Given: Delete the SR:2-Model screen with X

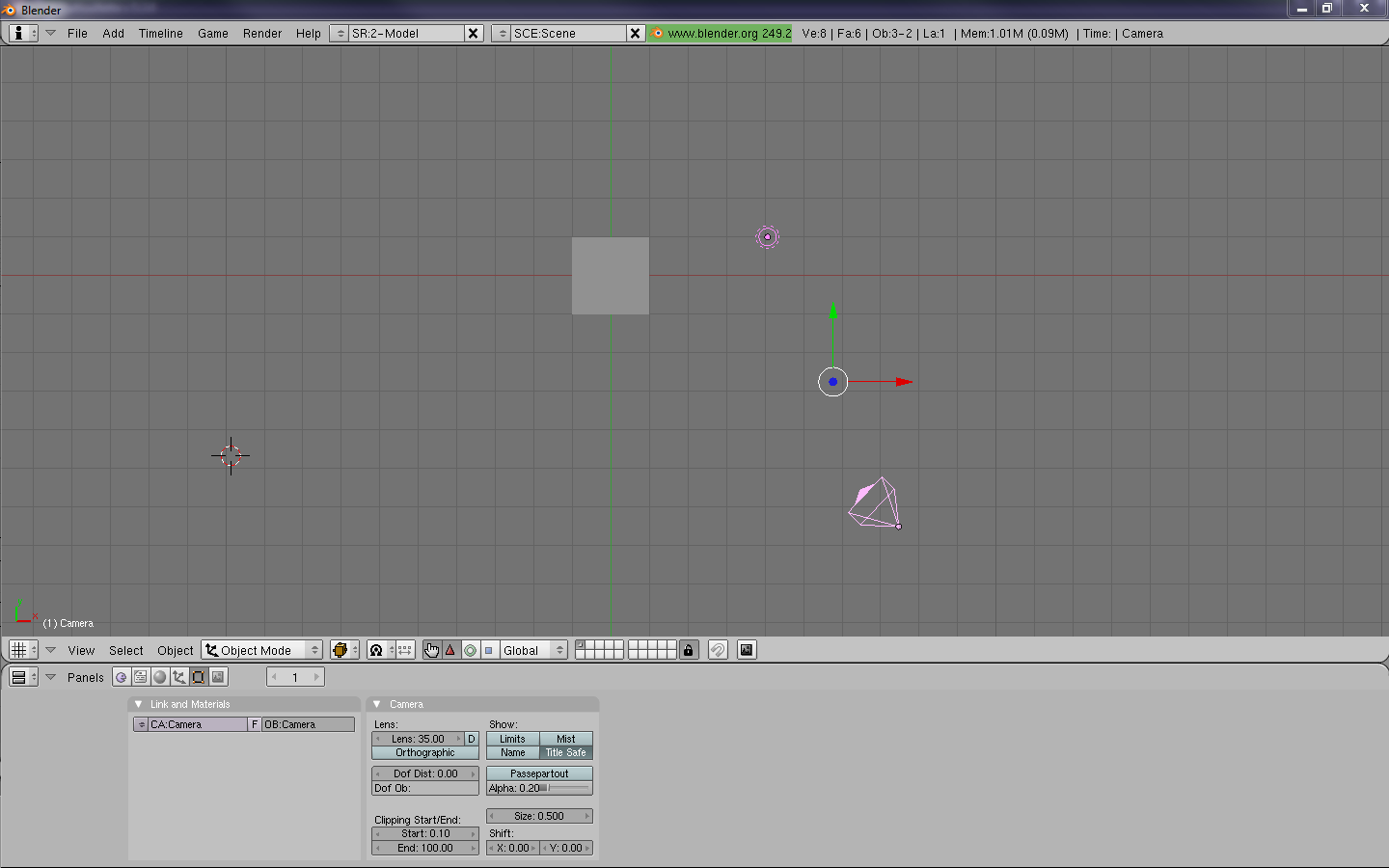Looking at the screenshot, I should point(473,33).
